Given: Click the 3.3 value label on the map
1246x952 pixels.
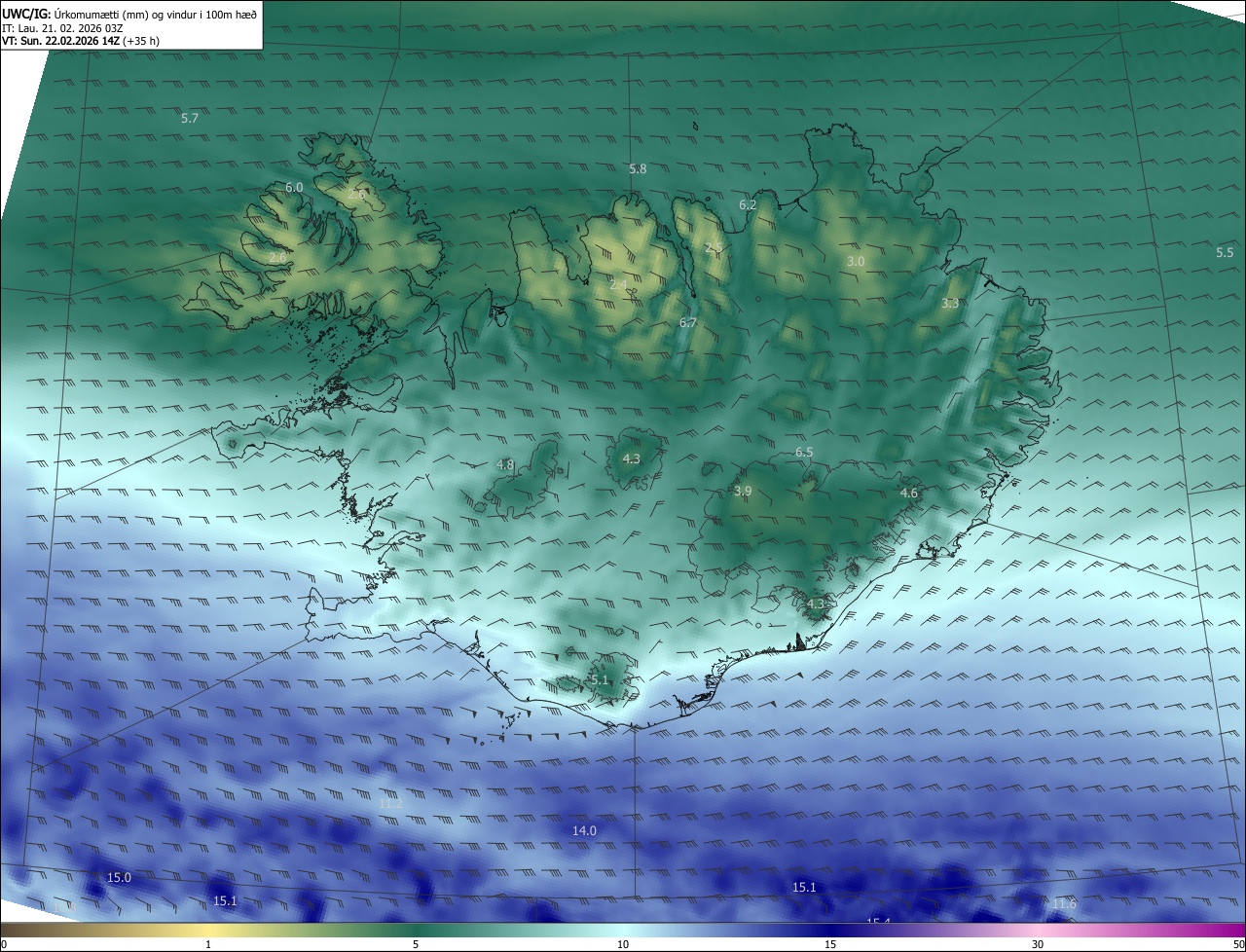Looking at the screenshot, I should [x=950, y=304].
